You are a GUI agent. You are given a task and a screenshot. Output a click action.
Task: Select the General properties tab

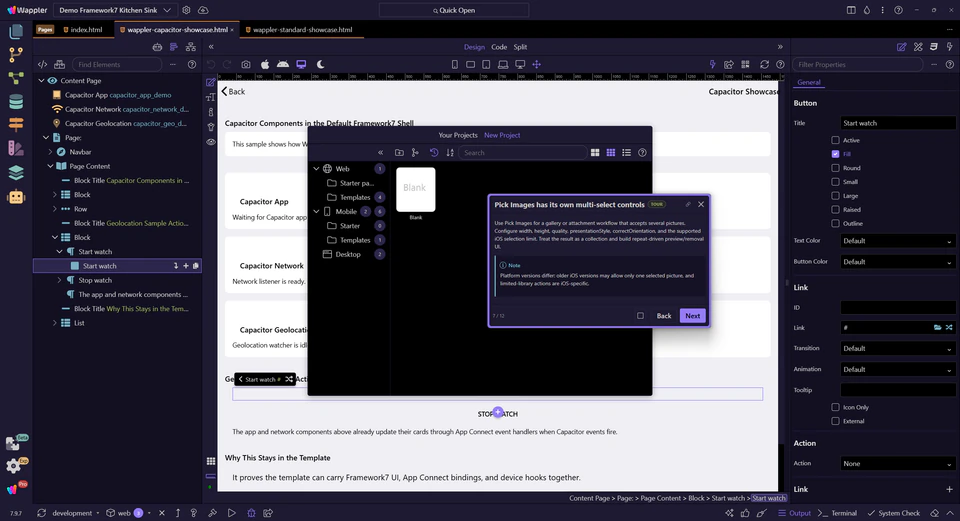pos(809,82)
